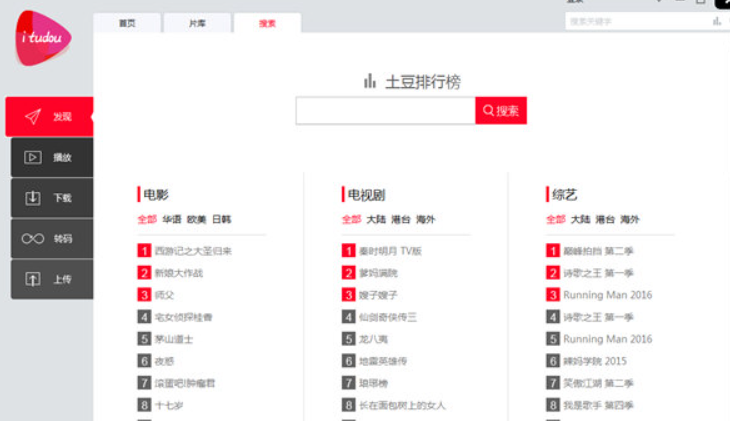
Task: Filter 综艺 ranking by 海外
Action: pyautogui.click(x=630, y=219)
